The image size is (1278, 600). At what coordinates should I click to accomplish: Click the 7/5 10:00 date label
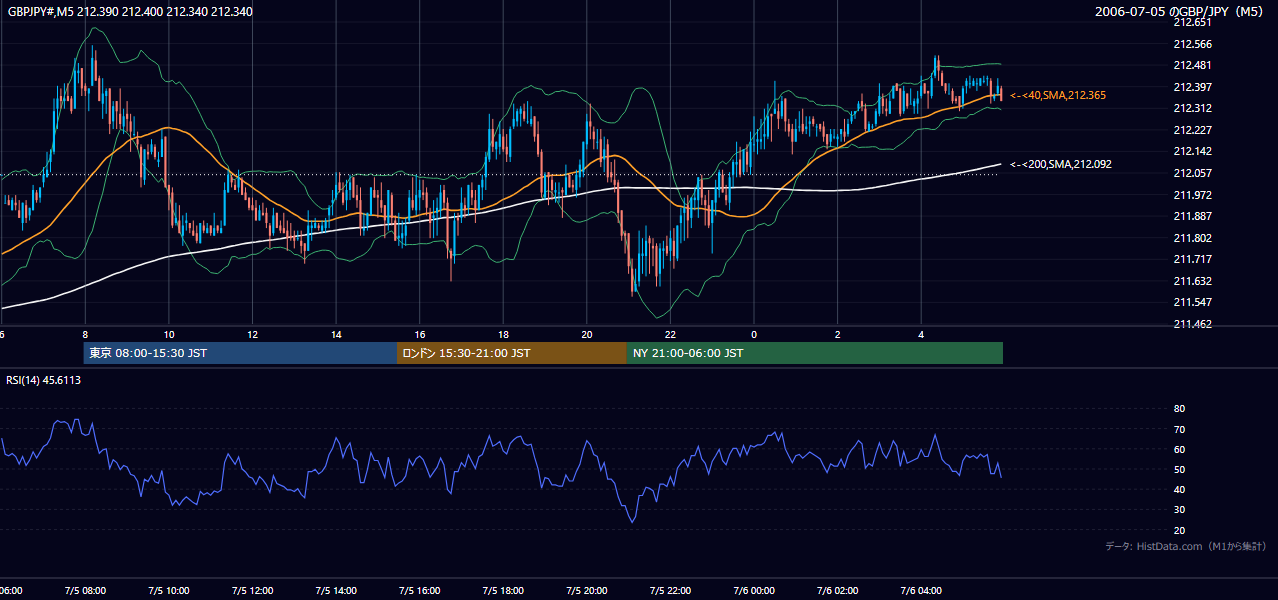pyautogui.click(x=169, y=591)
